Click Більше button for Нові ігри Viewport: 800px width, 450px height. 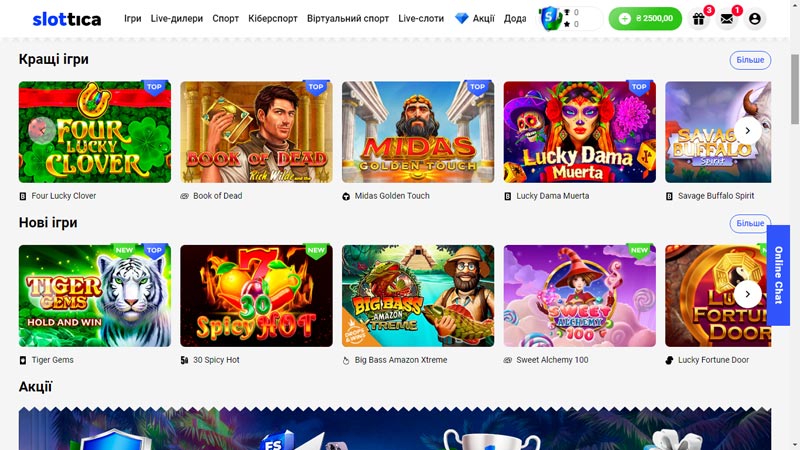750,223
